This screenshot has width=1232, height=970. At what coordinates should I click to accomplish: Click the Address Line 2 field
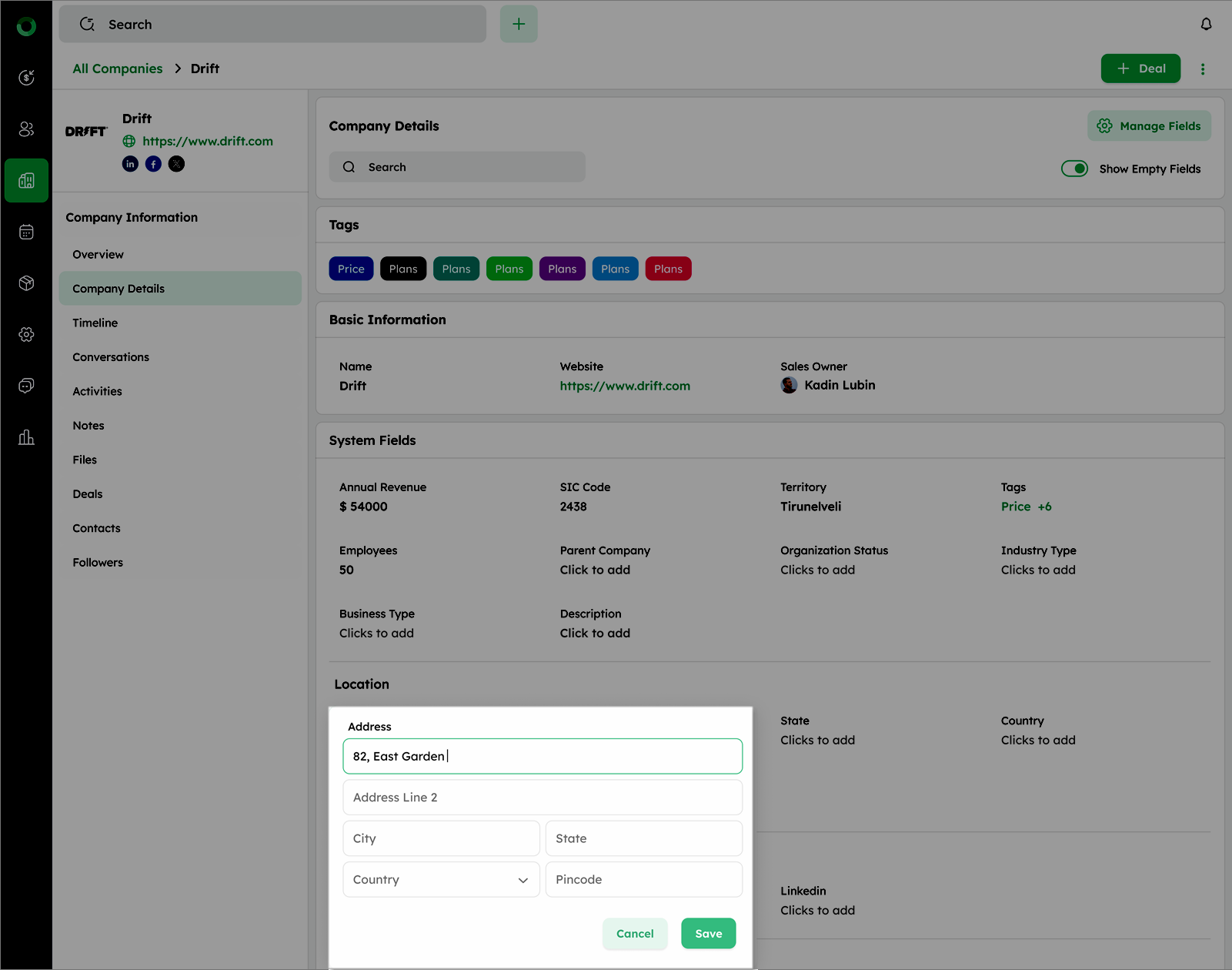pos(542,798)
